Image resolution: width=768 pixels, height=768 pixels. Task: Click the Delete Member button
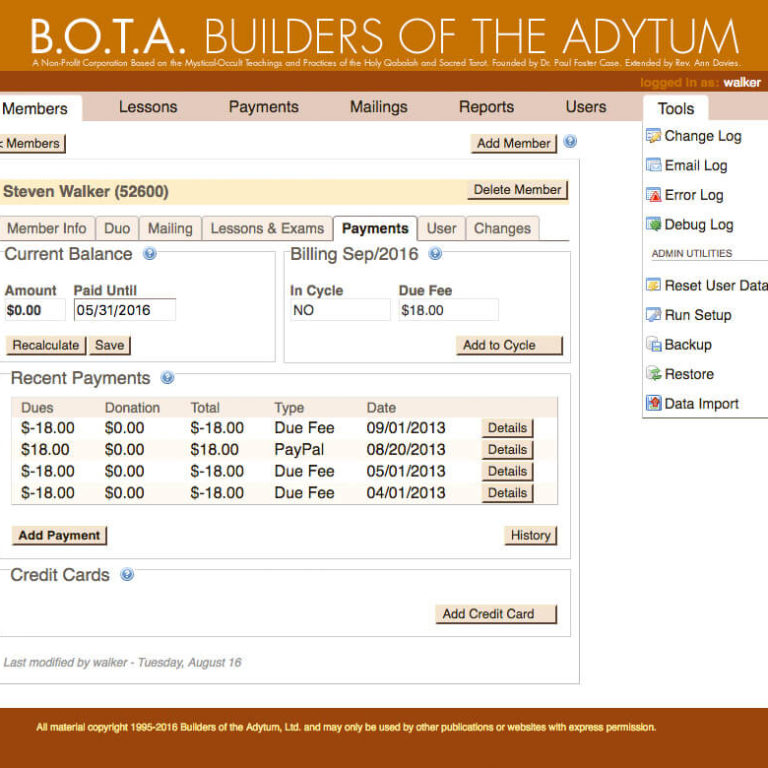click(x=518, y=190)
